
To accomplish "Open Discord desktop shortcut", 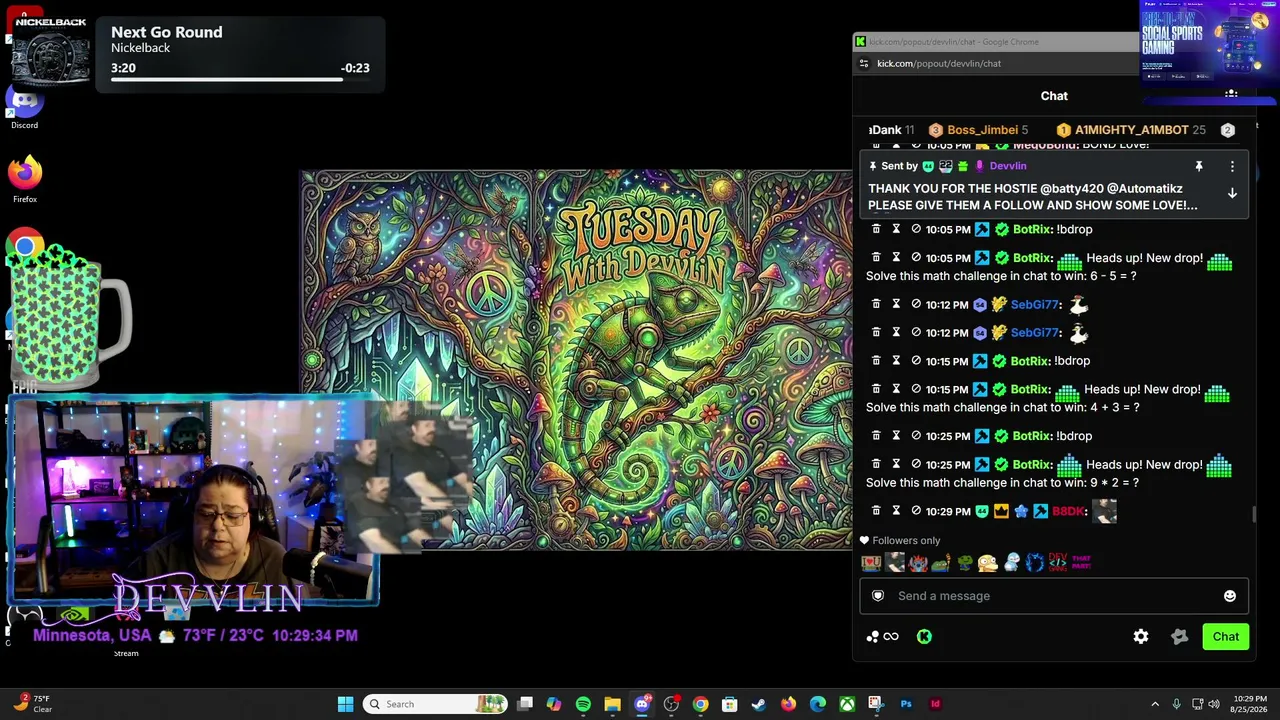I will [x=25, y=107].
